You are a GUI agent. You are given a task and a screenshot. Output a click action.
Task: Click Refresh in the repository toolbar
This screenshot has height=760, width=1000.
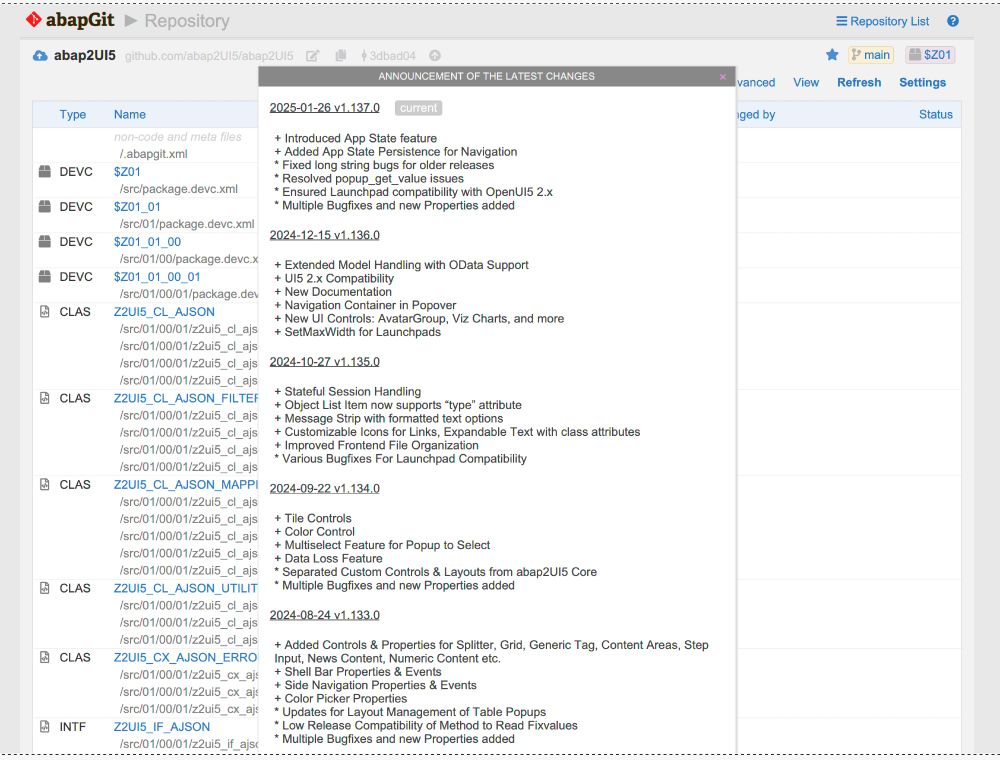pos(858,82)
